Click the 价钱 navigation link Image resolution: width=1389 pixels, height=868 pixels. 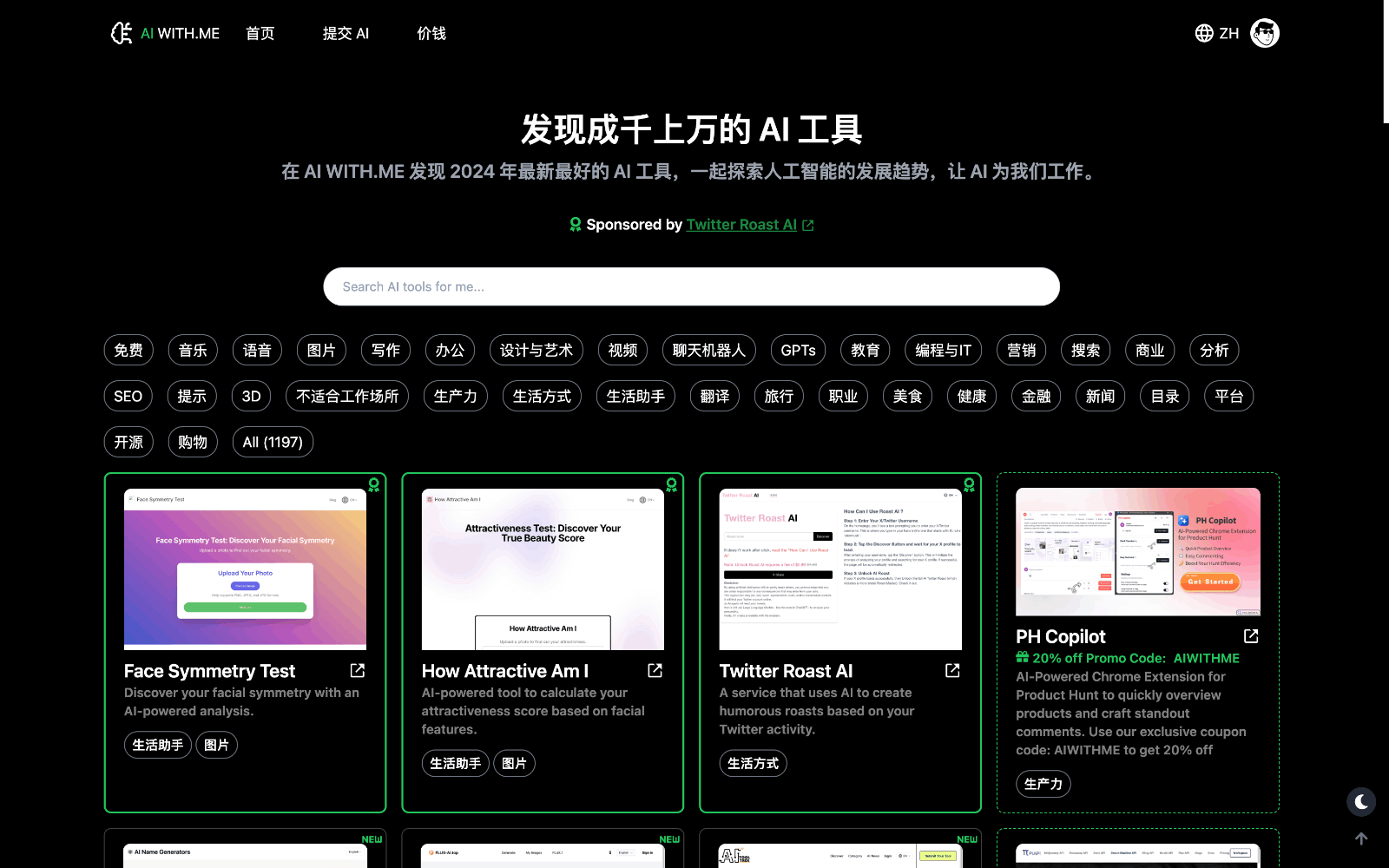431,33
